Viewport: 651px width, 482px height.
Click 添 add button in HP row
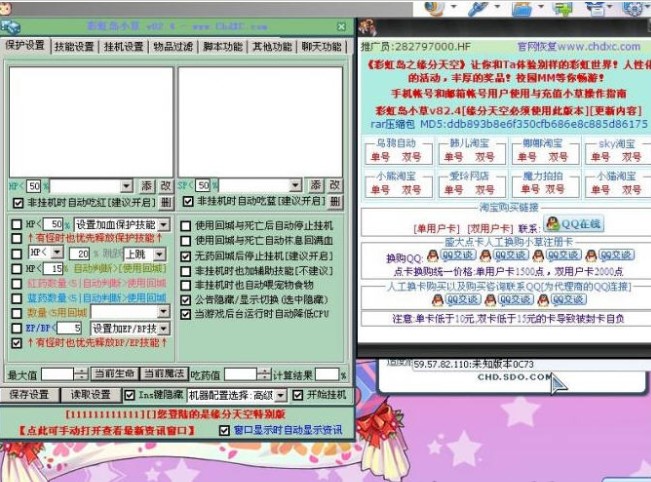click(147, 186)
